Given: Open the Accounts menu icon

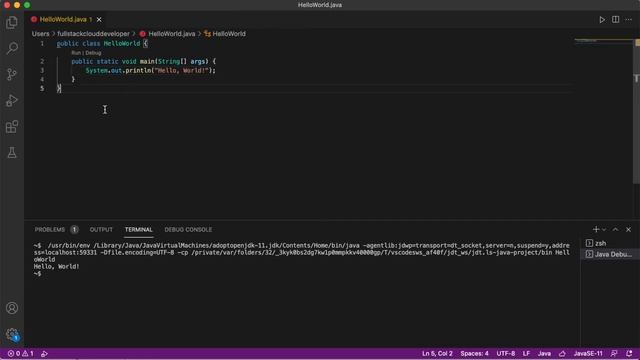Looking at the screenshot, I should coord(12,308).
